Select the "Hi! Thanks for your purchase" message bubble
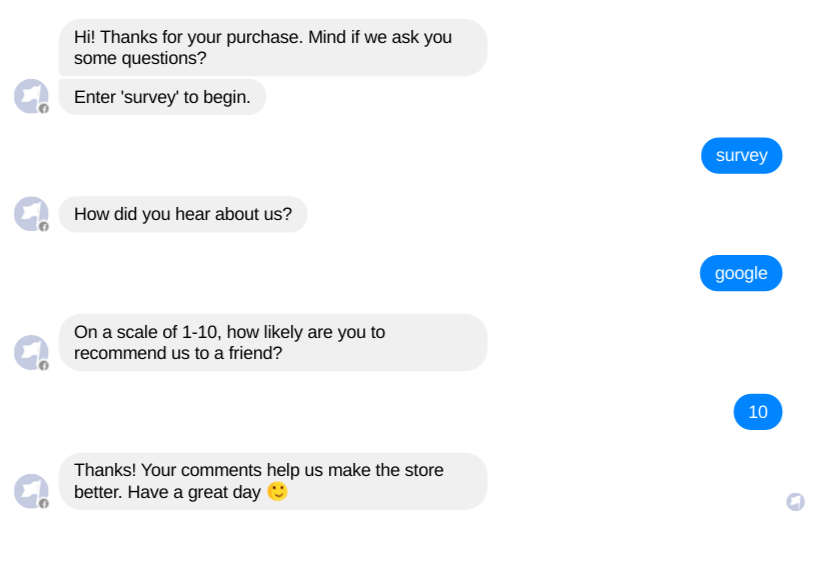The image size is (814, 574). pyautogui.click(x=273, y=48)
